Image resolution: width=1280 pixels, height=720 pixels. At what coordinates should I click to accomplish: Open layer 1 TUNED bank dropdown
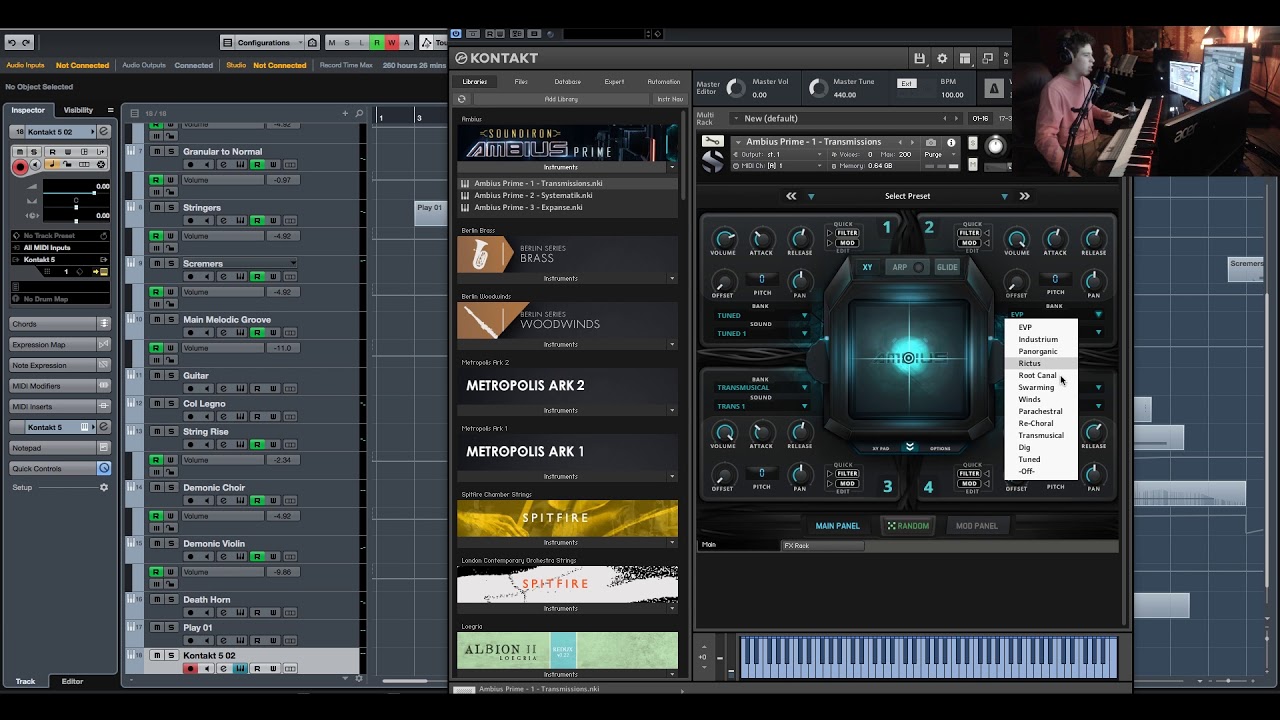tap(762, 316)
